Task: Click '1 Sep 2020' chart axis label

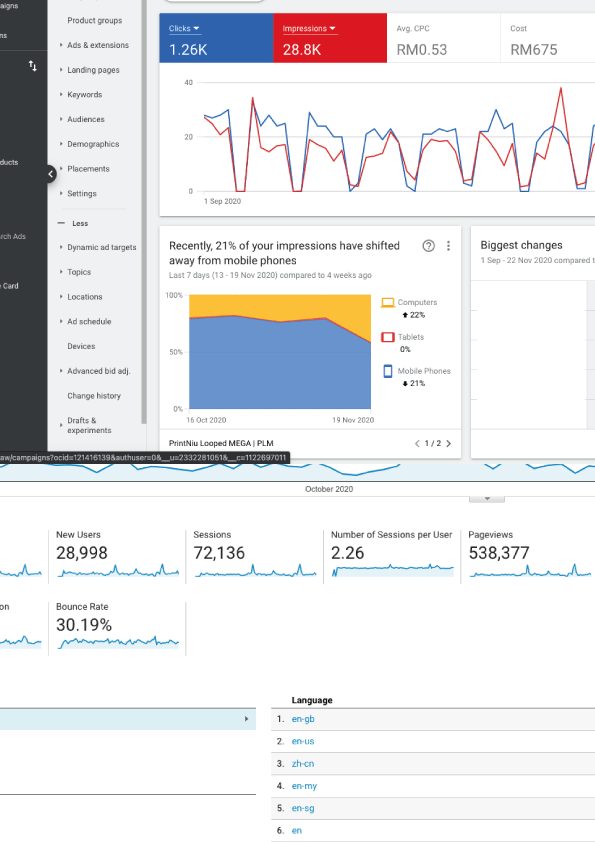Action: pos(222,201)
